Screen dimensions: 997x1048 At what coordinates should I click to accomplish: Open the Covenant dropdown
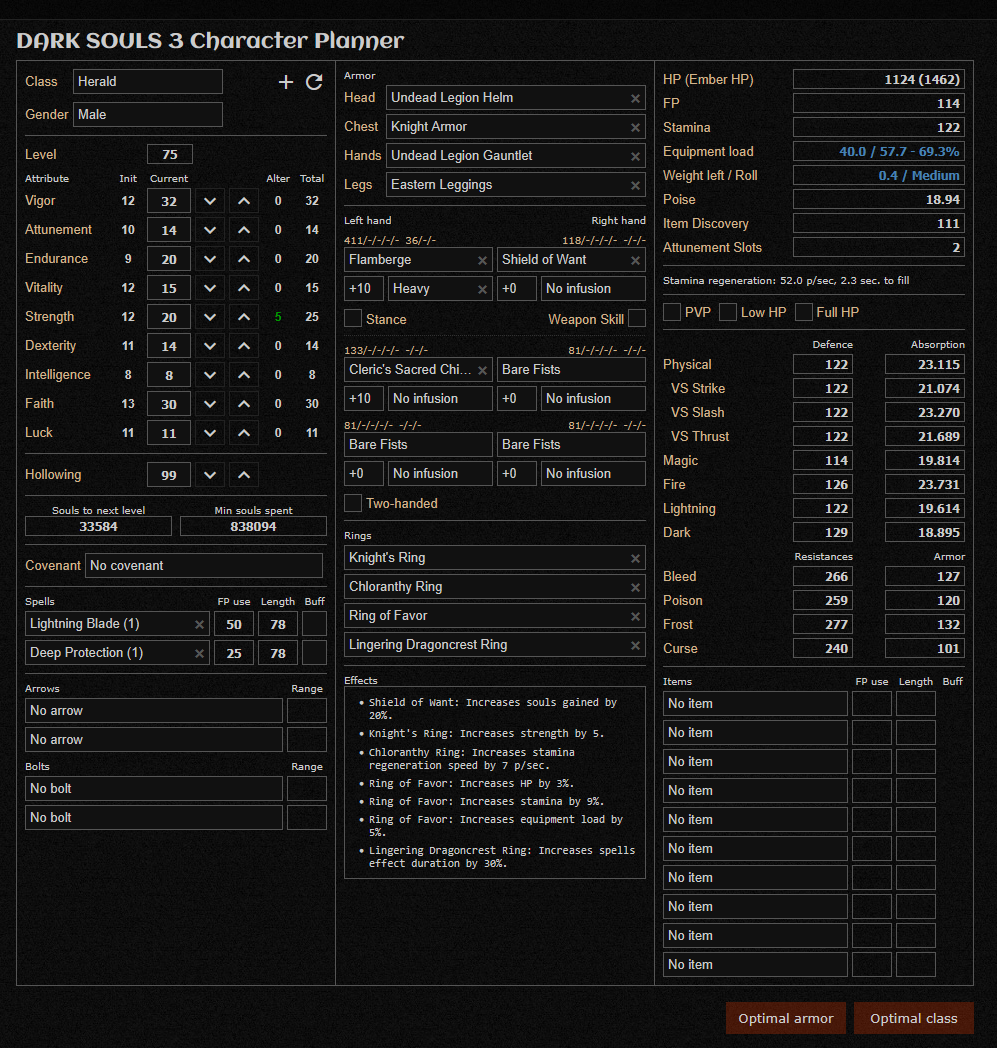coord(204,565)
